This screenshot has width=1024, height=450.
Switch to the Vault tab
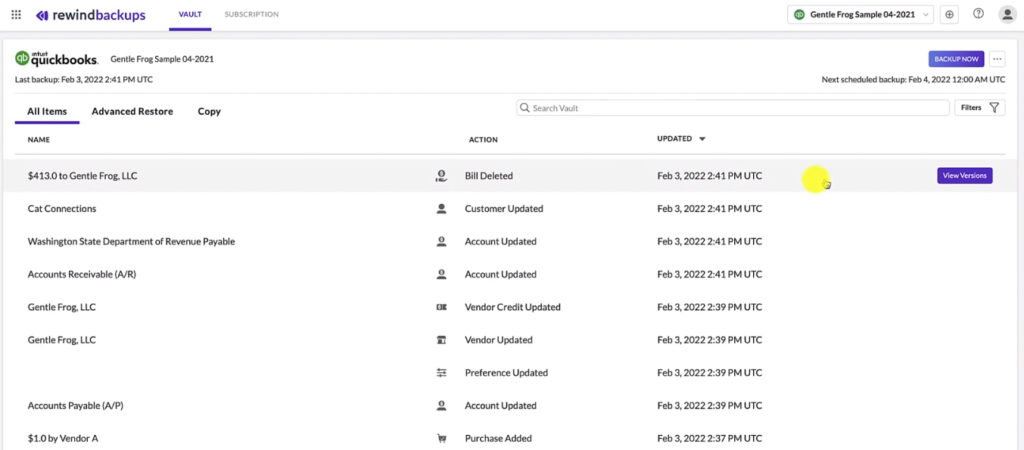pyautogui.click(x=190, y=14)
